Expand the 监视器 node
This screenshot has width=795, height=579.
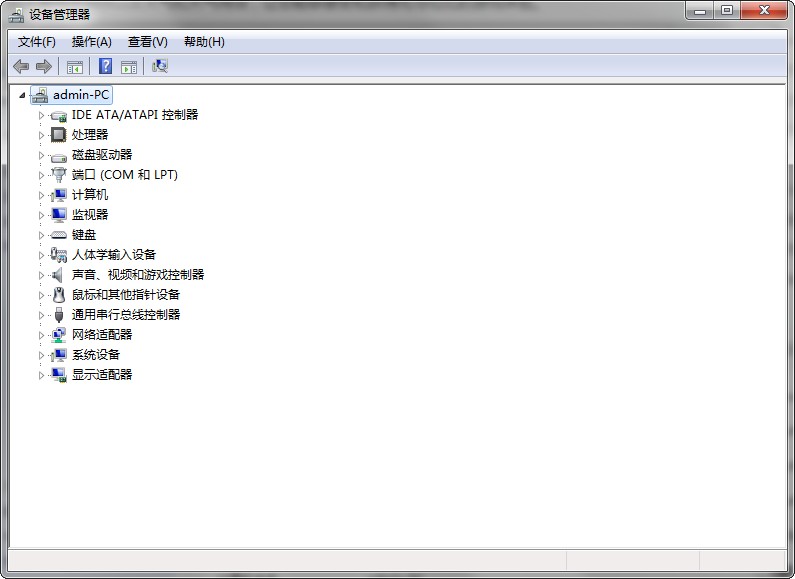pos(42,215)
